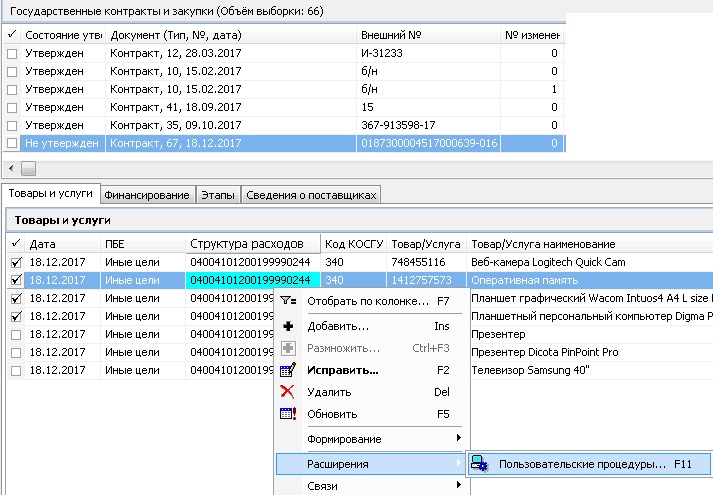Click the red X icon for 'Удалить'
Image resolution: width=713 pixels, height=495 pixels.
point(288,392)
